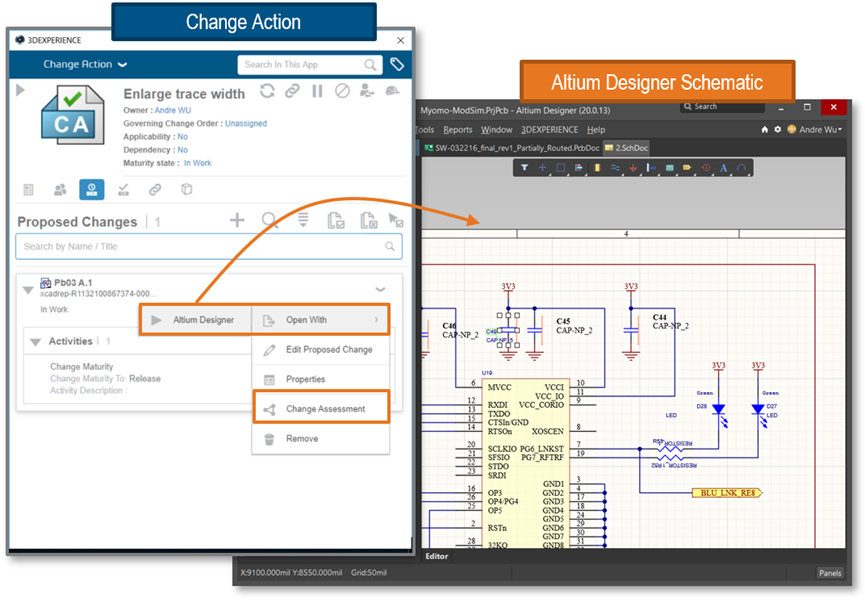Select Open With from the context menu
865x607 pixels.
pos(321,320)
